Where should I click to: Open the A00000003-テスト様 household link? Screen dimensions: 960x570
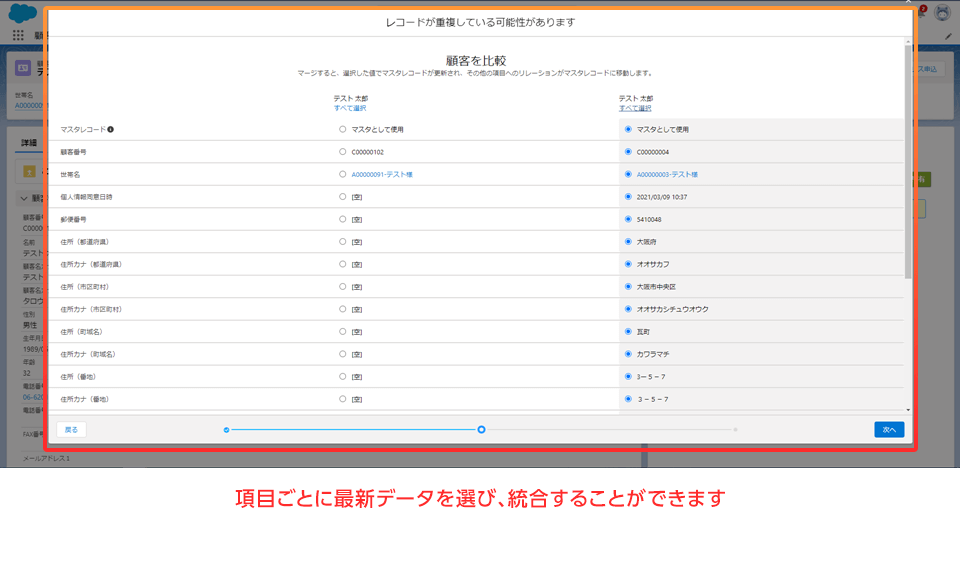click(x=667, y=174)
